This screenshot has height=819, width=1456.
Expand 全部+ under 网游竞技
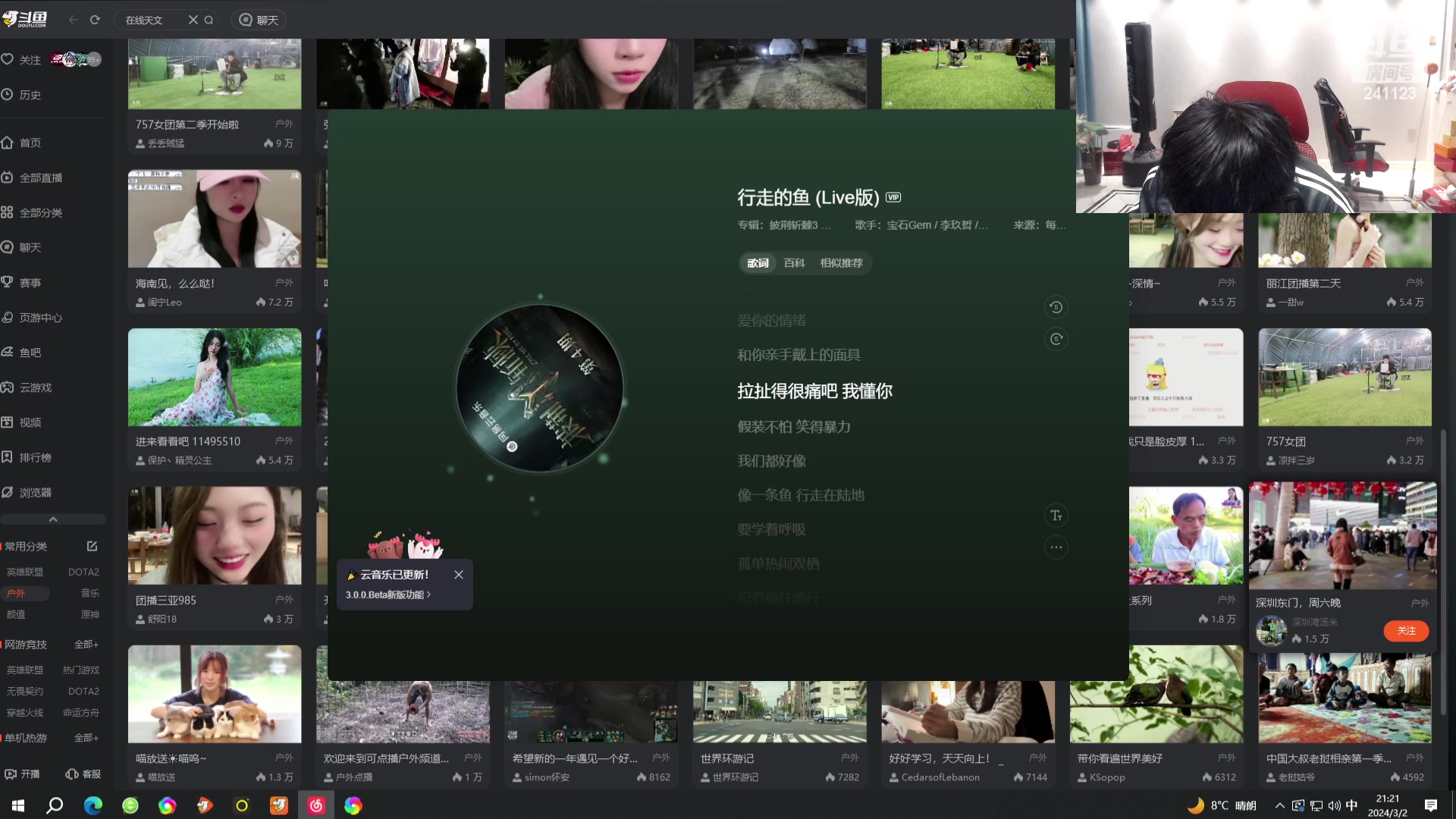86,644
